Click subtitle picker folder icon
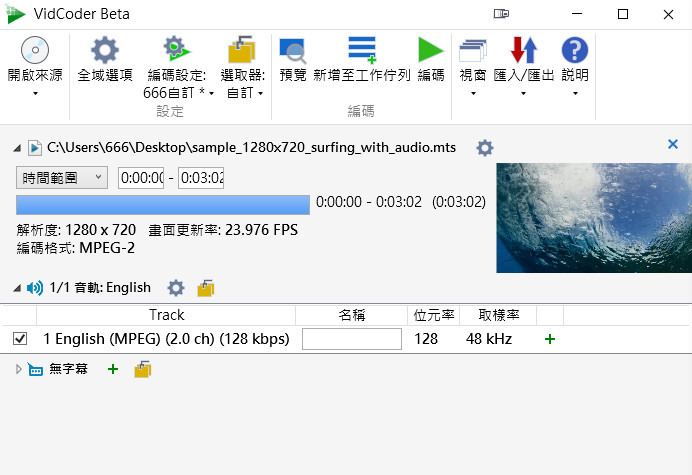 [x=143, y=369]
